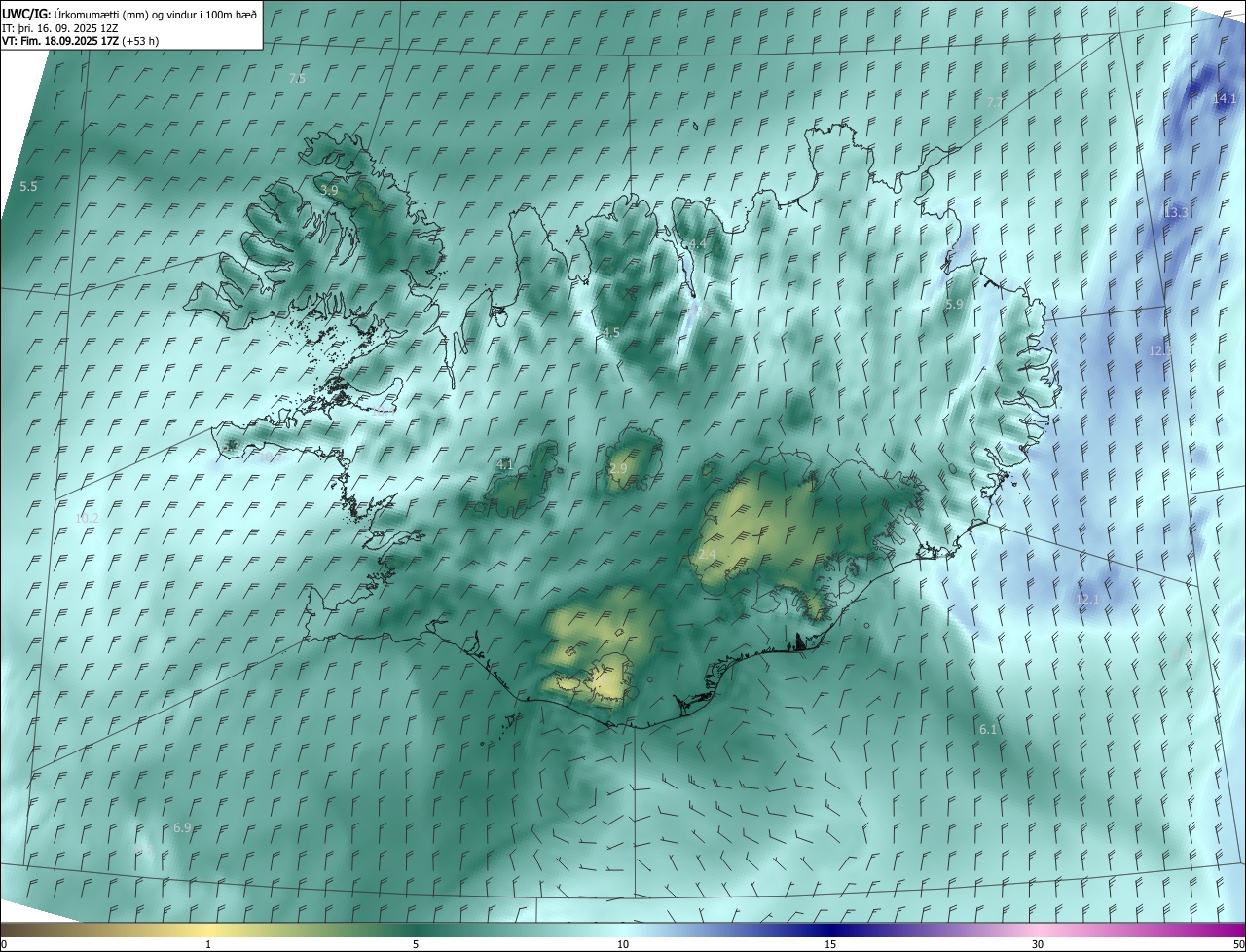
Task: Click the 2.4 value label on the map
Action: click(x=707, y=554)
